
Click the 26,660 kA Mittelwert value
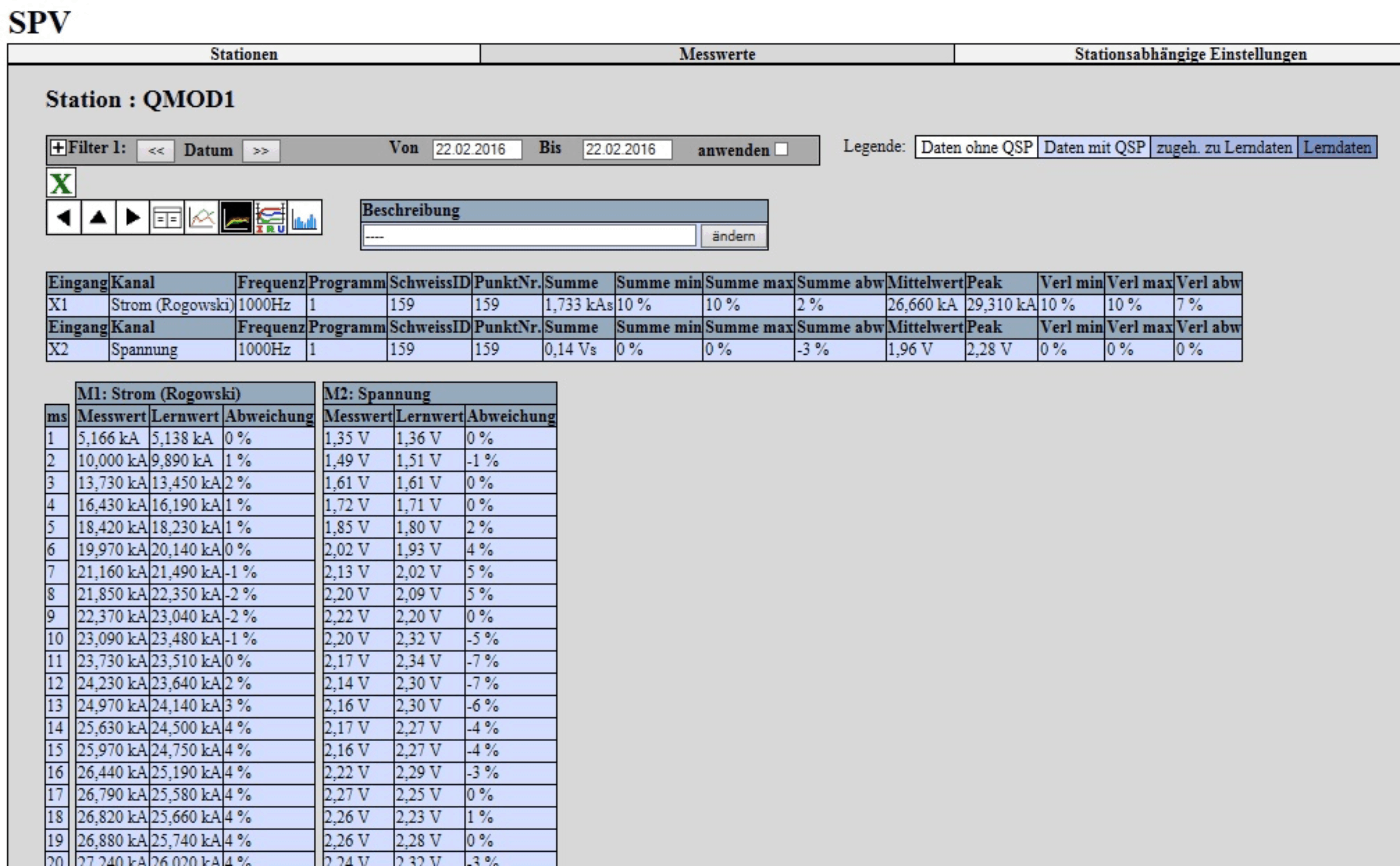click(x=925, y=305)
